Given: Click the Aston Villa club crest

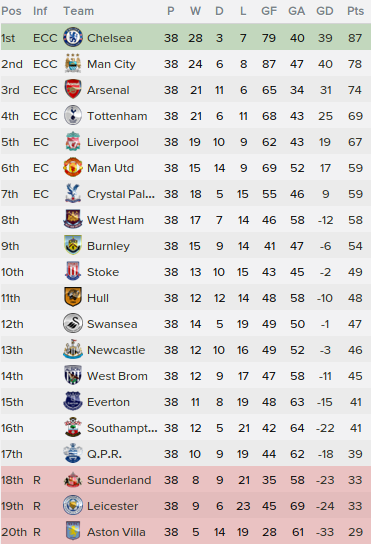Looking at the screenshot, I should (73, 532).
